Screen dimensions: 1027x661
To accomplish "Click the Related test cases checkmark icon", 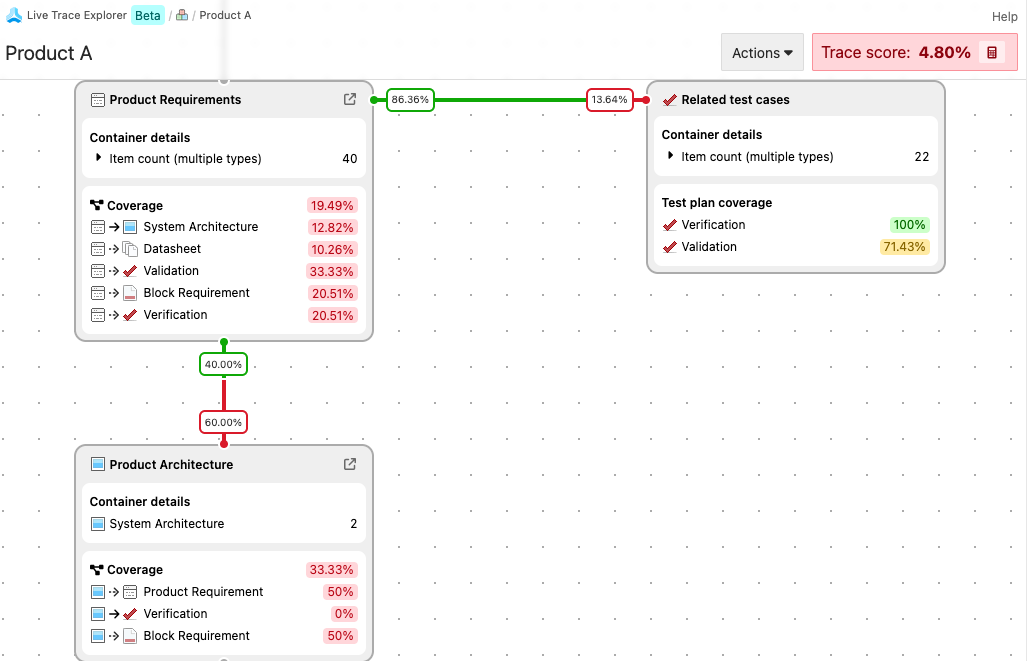I will [x=670, y=100].
